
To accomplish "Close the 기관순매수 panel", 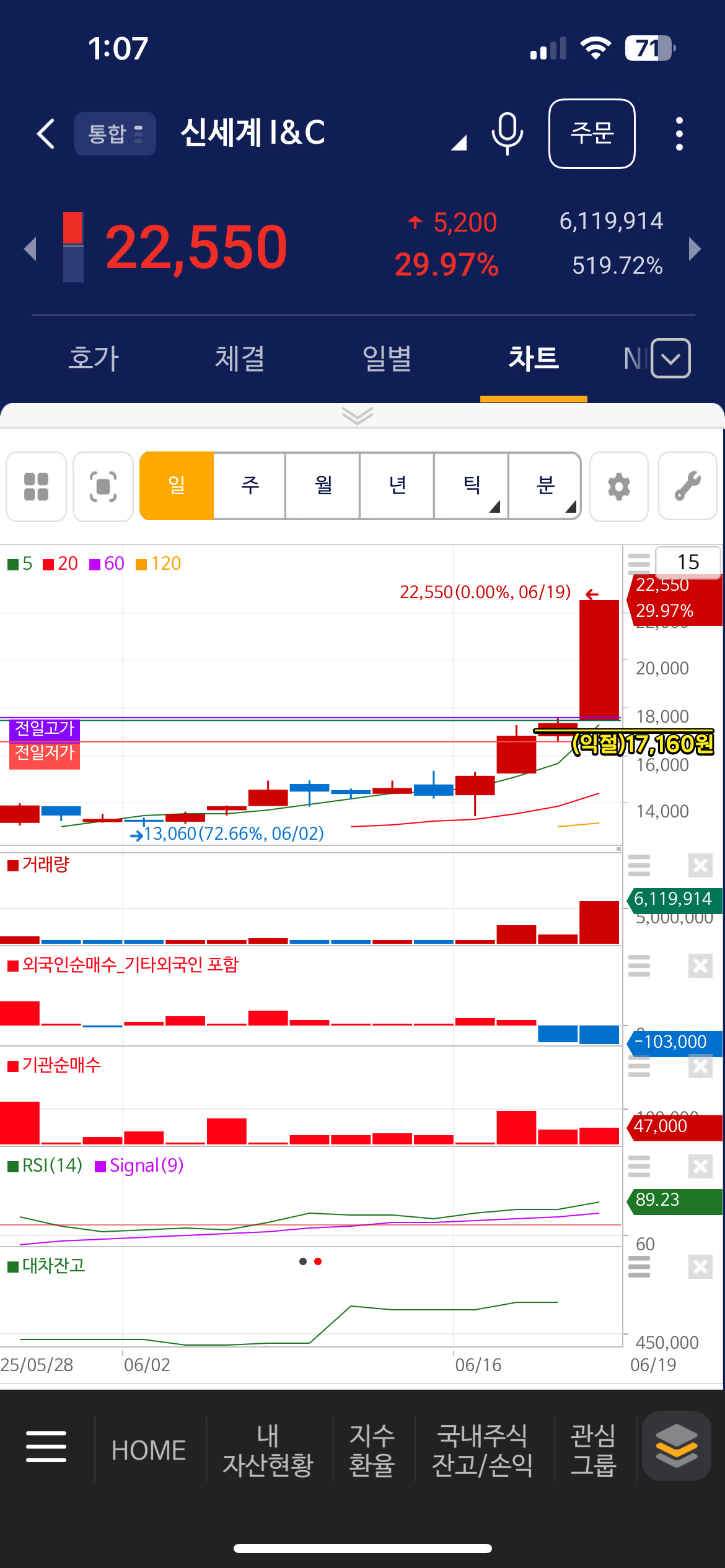I will coord(700,1066).
